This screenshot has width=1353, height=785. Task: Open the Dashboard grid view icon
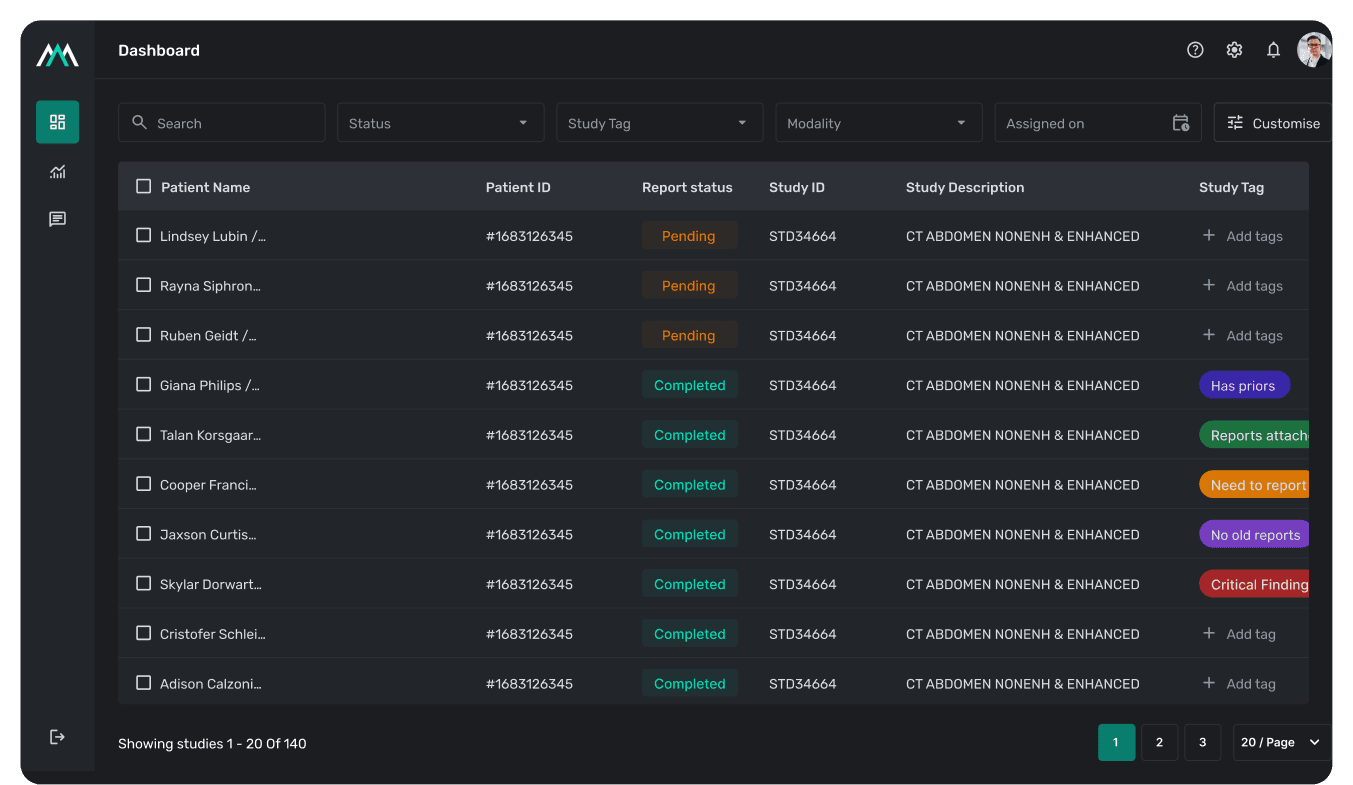click(x=57, y=122)
